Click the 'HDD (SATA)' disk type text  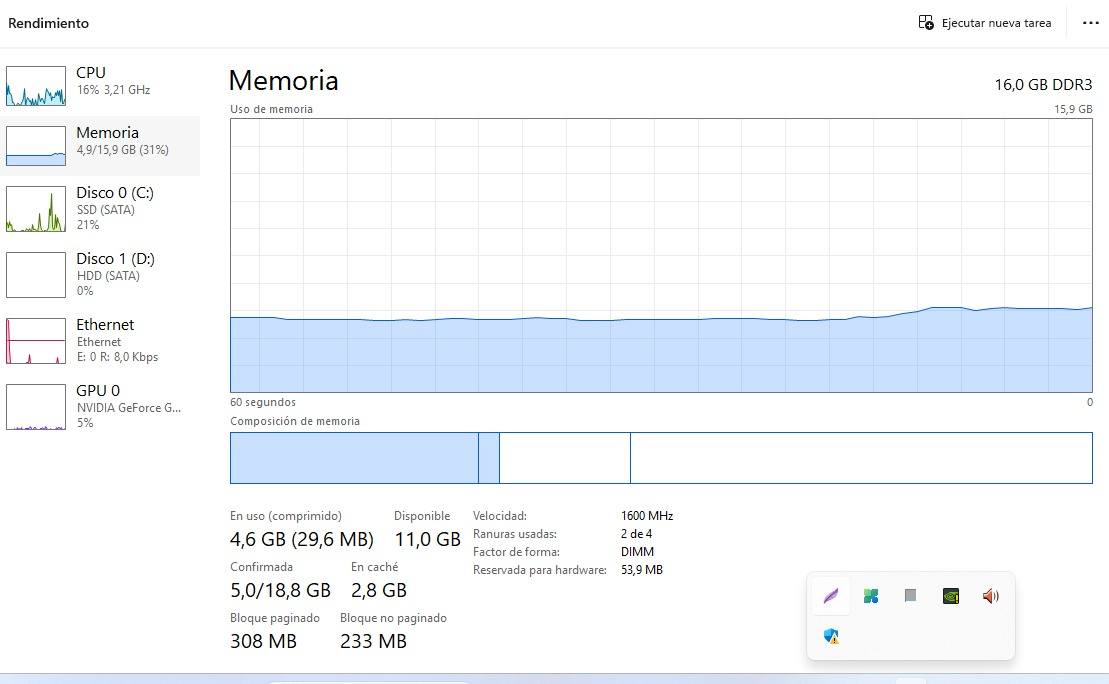108,276
